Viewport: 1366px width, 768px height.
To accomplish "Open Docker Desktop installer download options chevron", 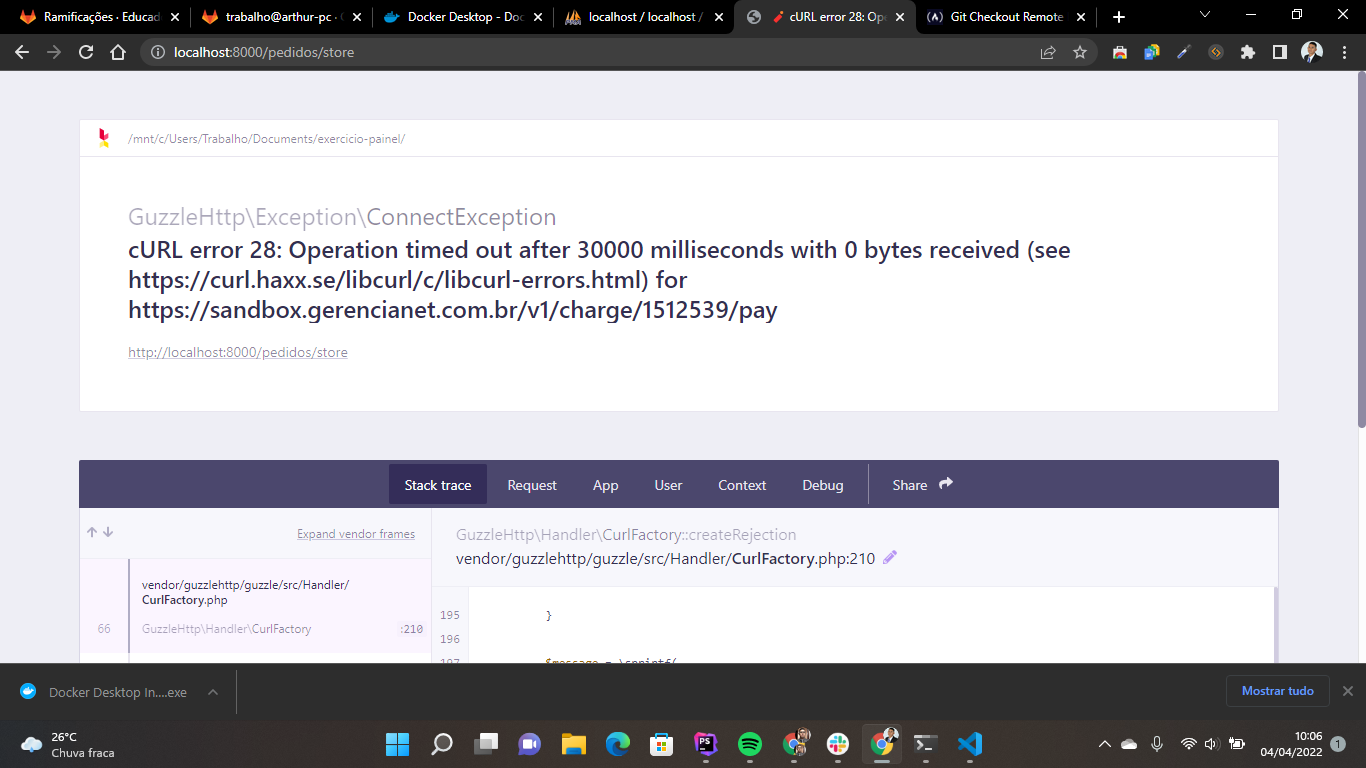I will tap(212, 692).
